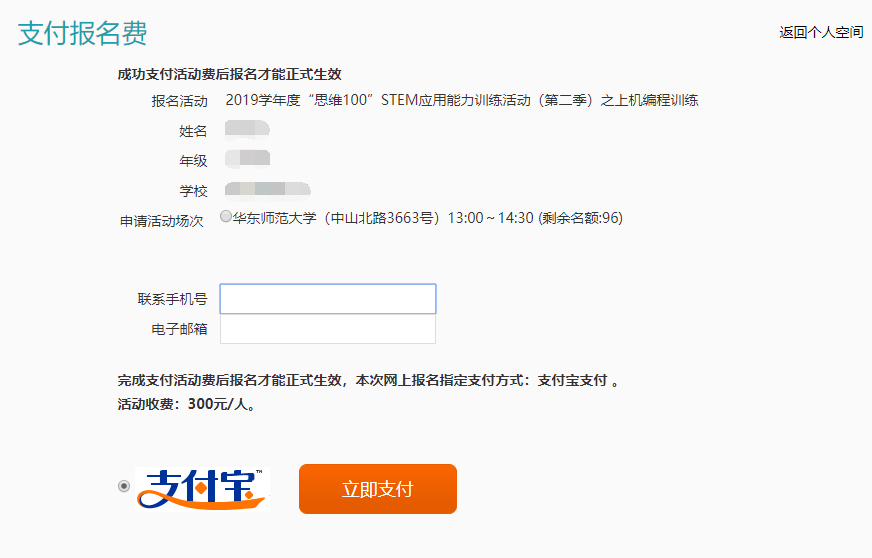This screenshot has width=872, height=558.
Task: Click the 电子邮箱 field label
Action: tap(179, 329)
